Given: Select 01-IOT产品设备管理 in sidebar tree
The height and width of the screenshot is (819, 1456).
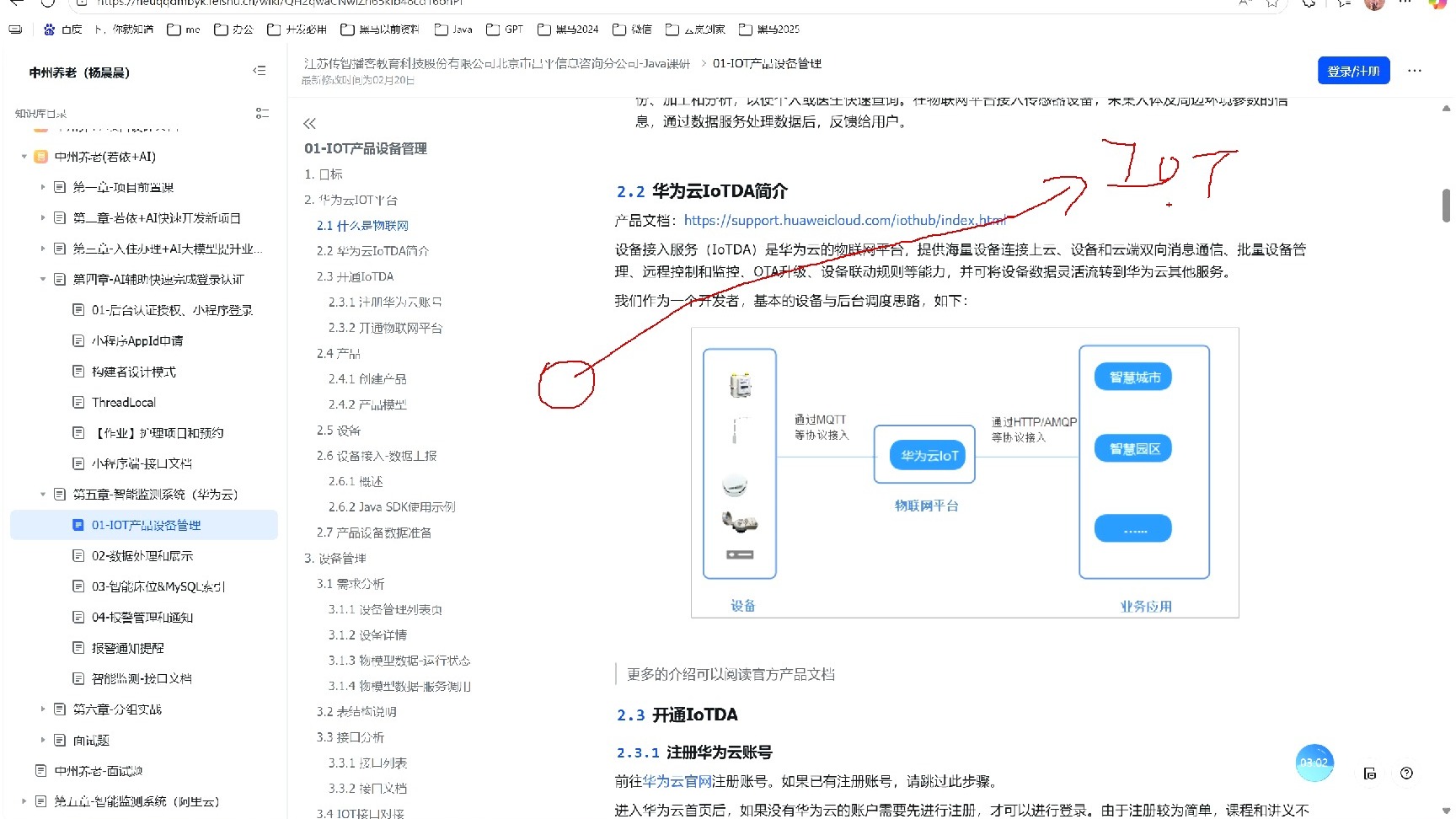Looking at the screenshot, I should (144, 525).
